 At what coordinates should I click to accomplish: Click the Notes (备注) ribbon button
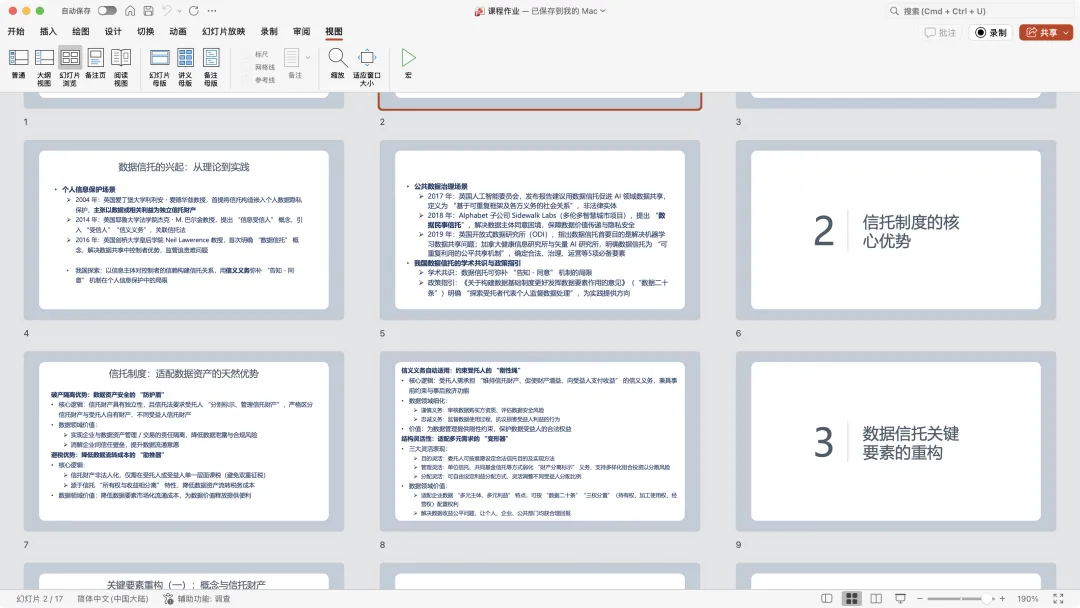coord(293,64)
